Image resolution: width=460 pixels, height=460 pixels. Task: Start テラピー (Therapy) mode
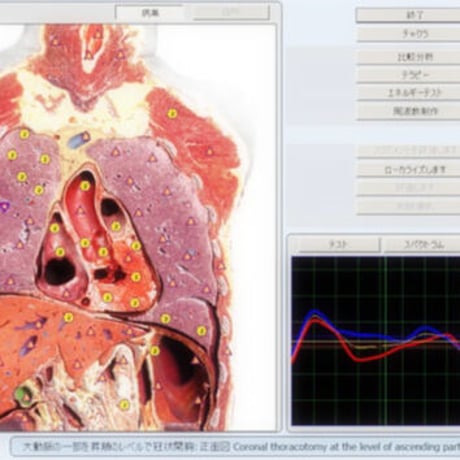tap(408, 75)
